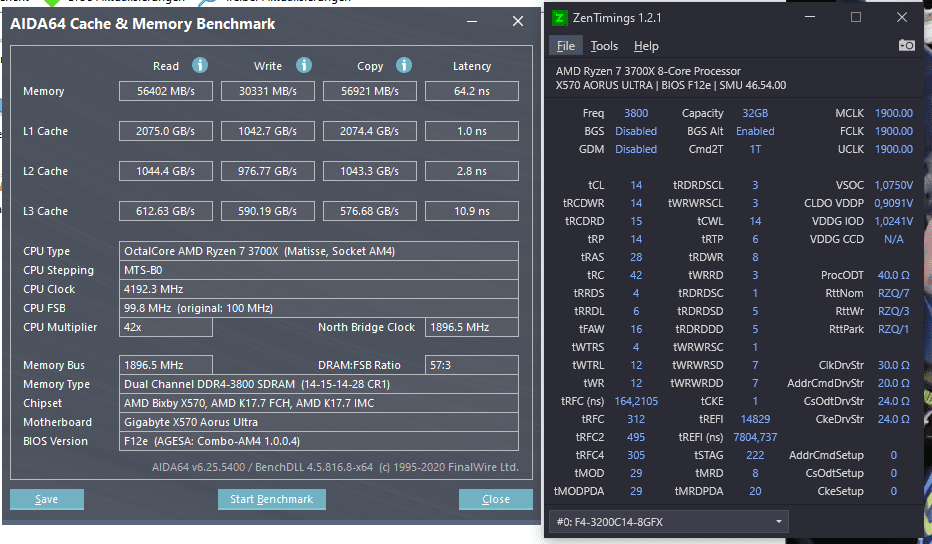Click VSOC value 1,0750V in ZenTimings
Viewport: 932px width, 544px height.
pos(893,185)
